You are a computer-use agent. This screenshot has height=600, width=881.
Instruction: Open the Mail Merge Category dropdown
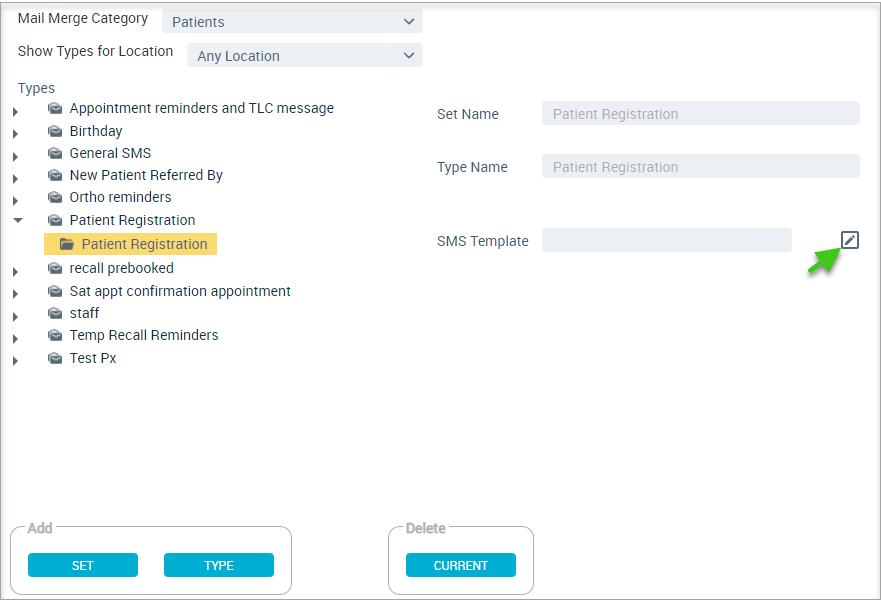(x=292, y=21)
